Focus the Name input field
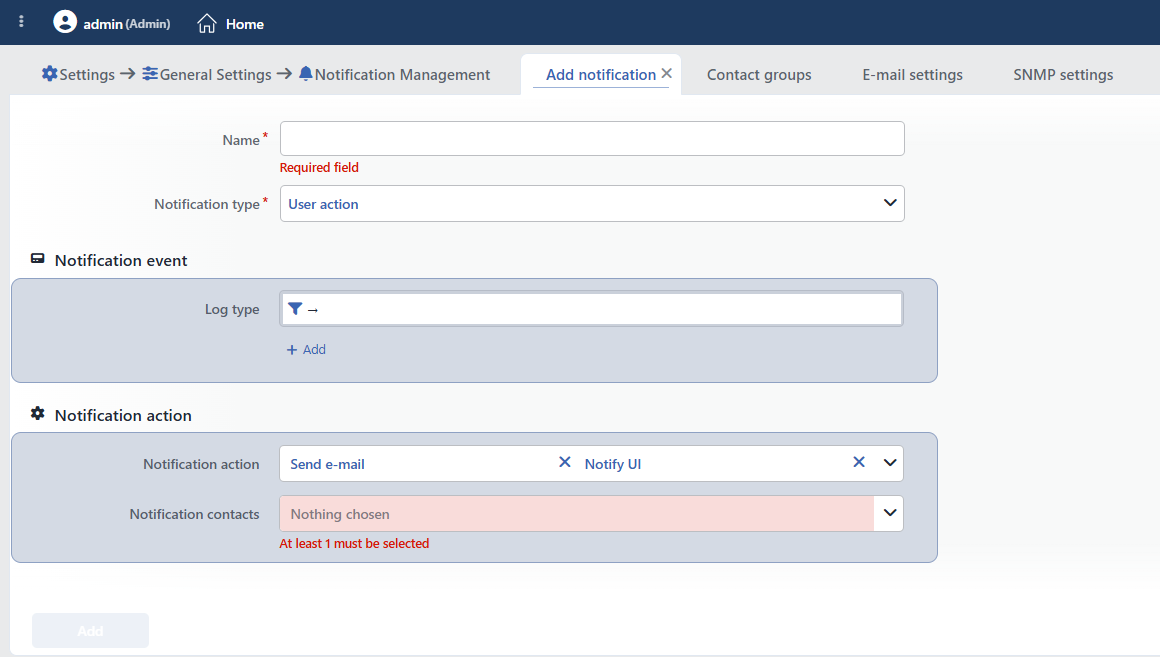 click(592, 138)
